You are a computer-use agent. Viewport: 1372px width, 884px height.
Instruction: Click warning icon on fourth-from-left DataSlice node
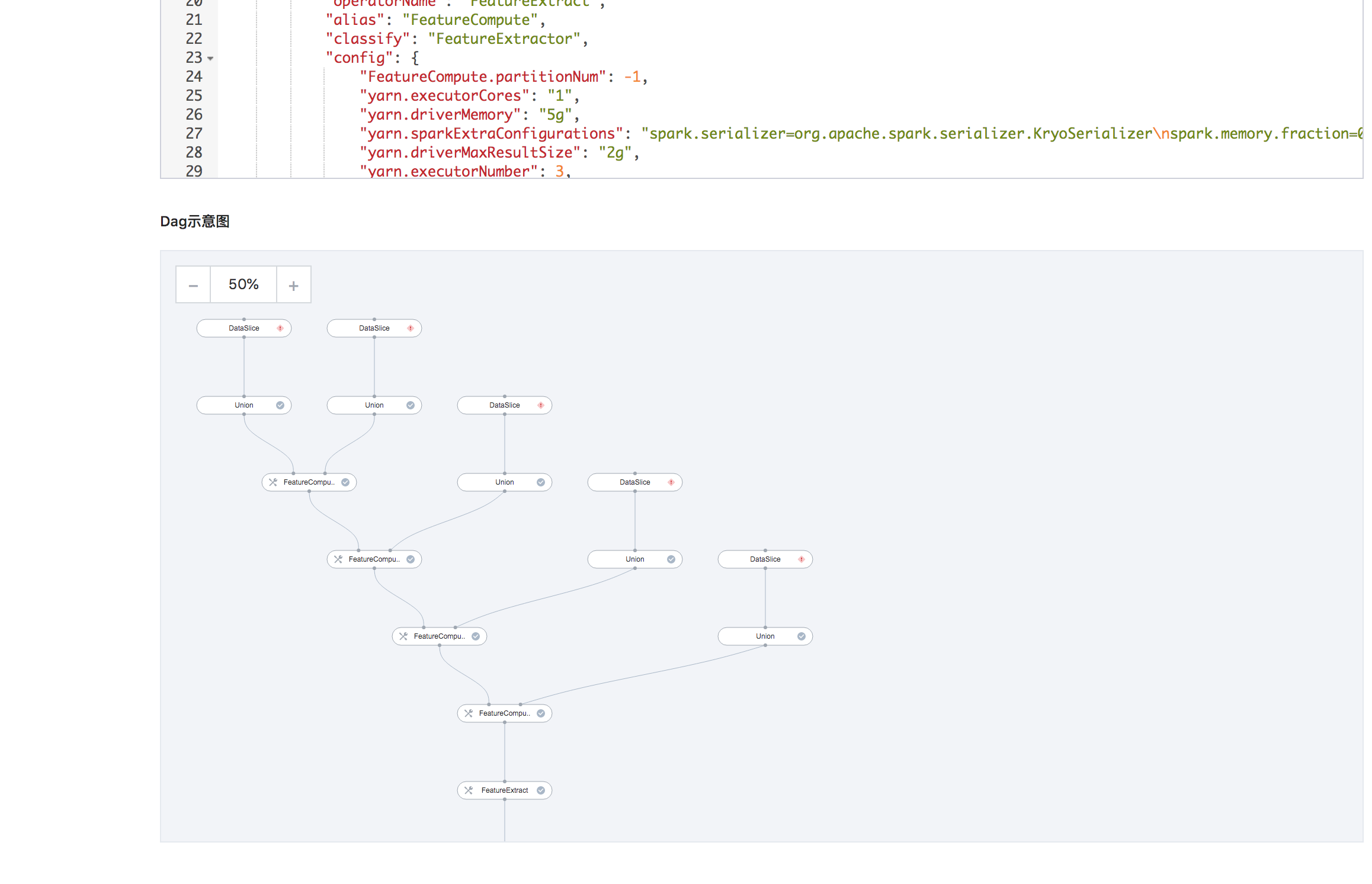click(x=671, y=482)
